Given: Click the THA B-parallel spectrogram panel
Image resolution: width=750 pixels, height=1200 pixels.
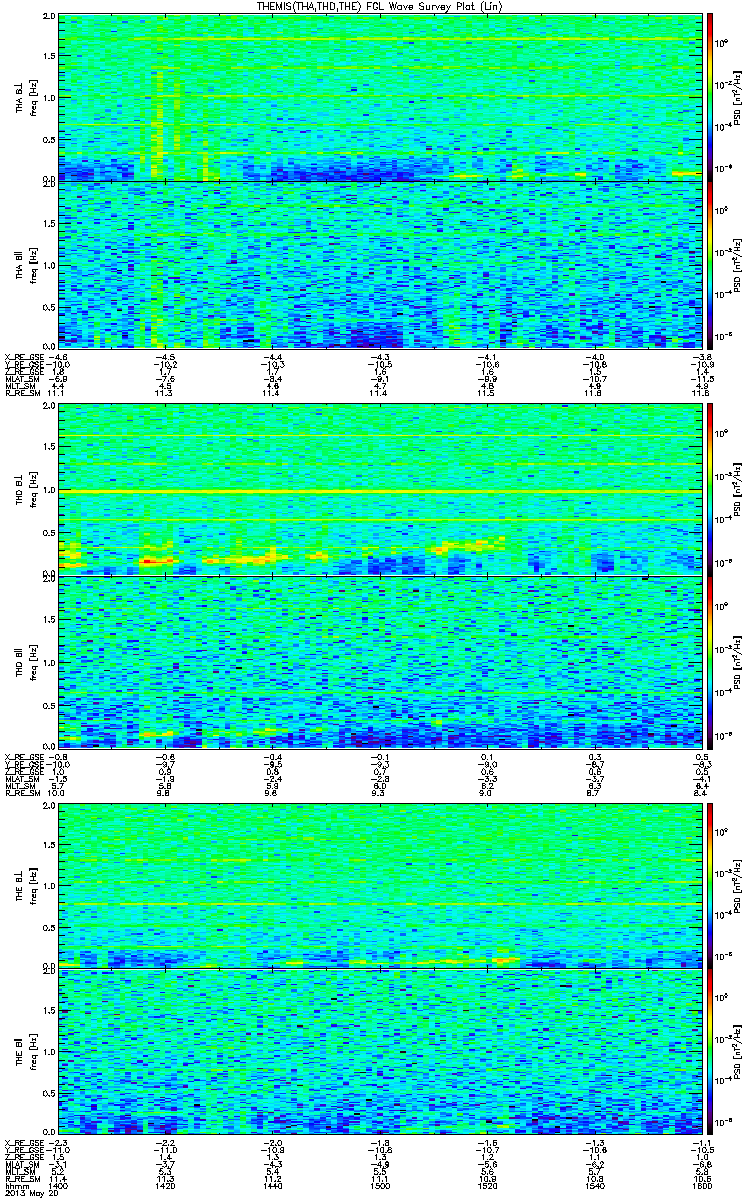Looking at the screenshot, I should [379, 264].
